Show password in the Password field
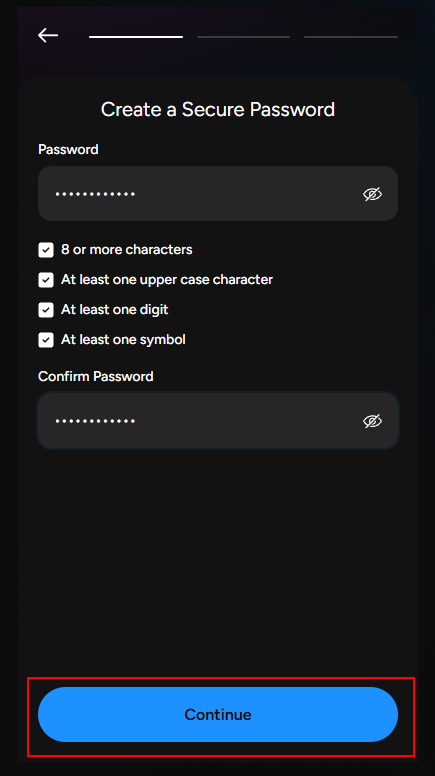Image resolution: width=435 pixels, height=776 pixels. pos(372,194)
